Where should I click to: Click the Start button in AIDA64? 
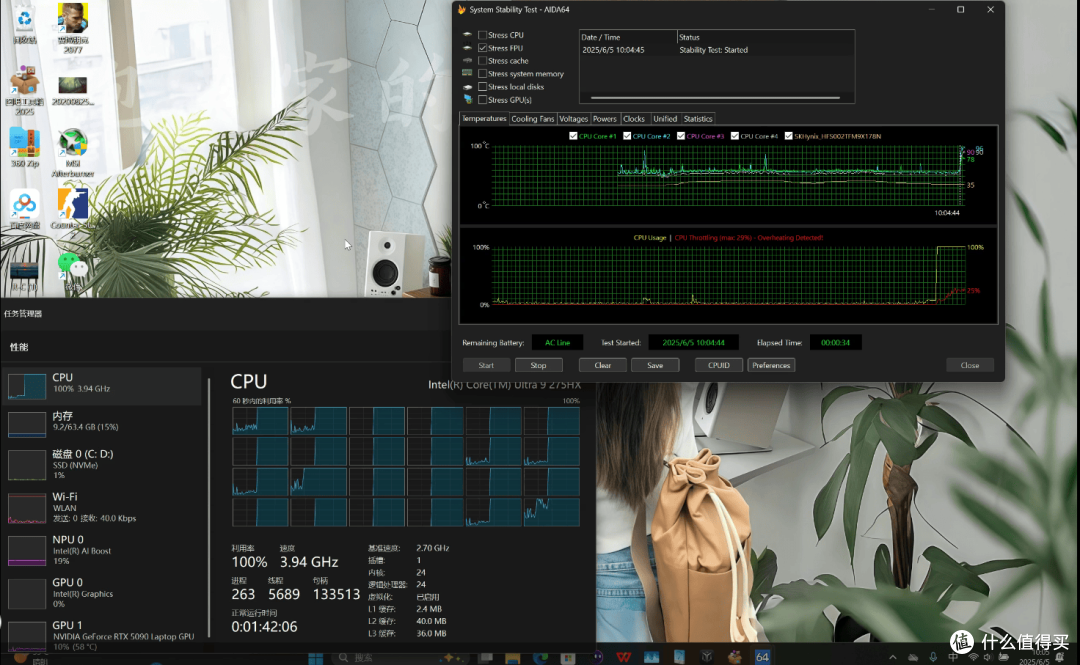click(486, 365)
